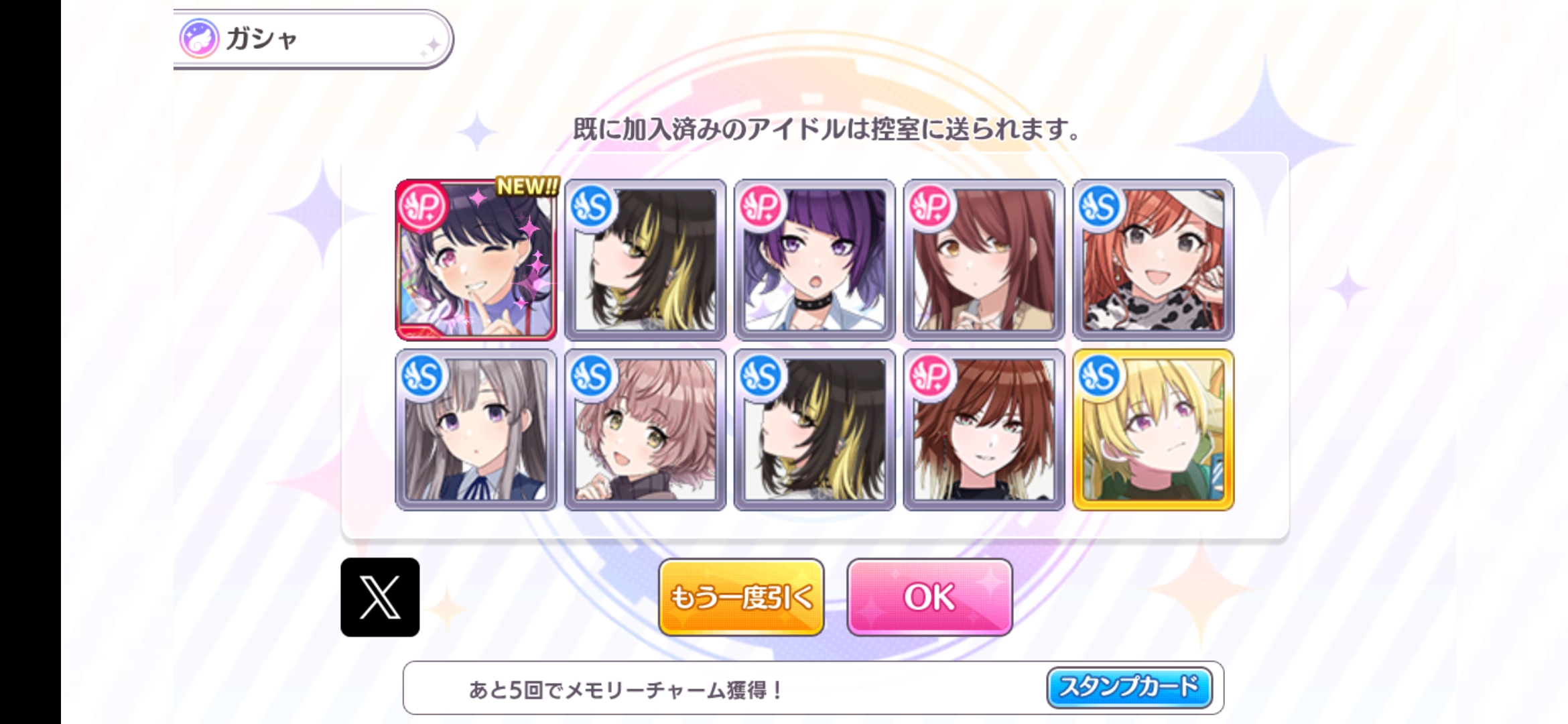The height and width of the screenshot is (724, 1568).
Task: Select the short brown-haired idol in bottom row
Action: point(984,430)
